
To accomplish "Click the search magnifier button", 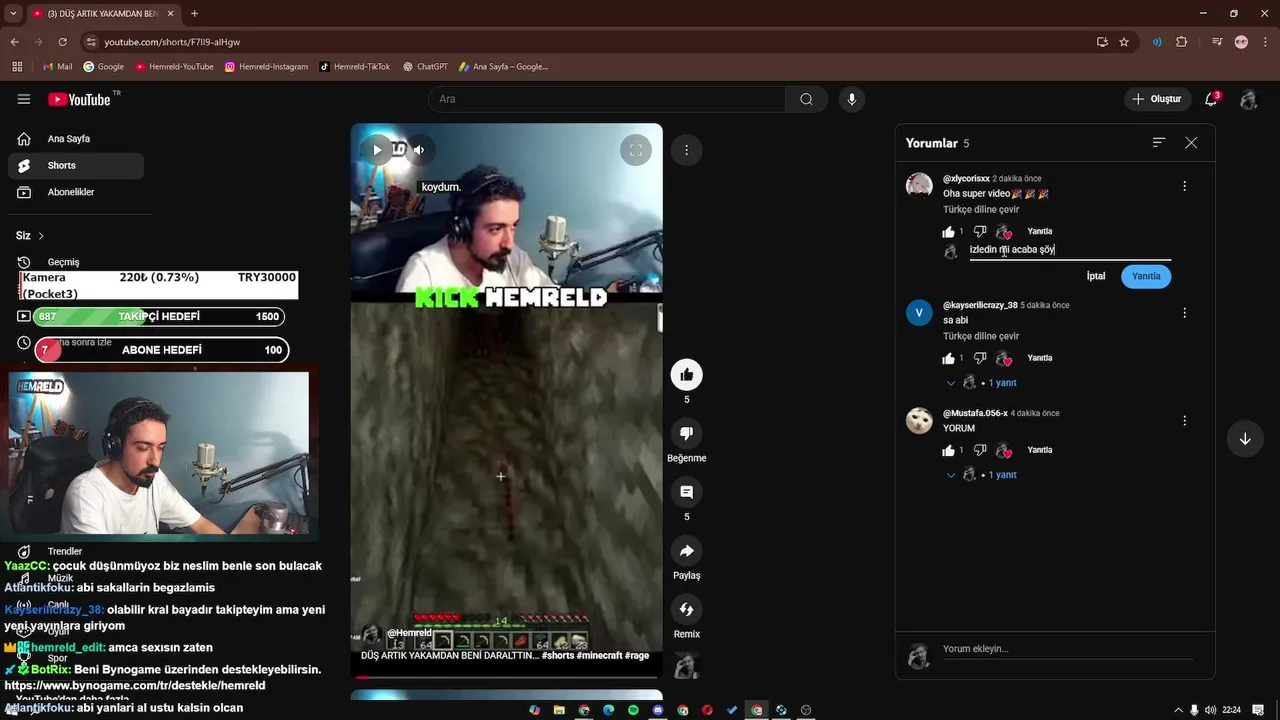I will point(806,99).
